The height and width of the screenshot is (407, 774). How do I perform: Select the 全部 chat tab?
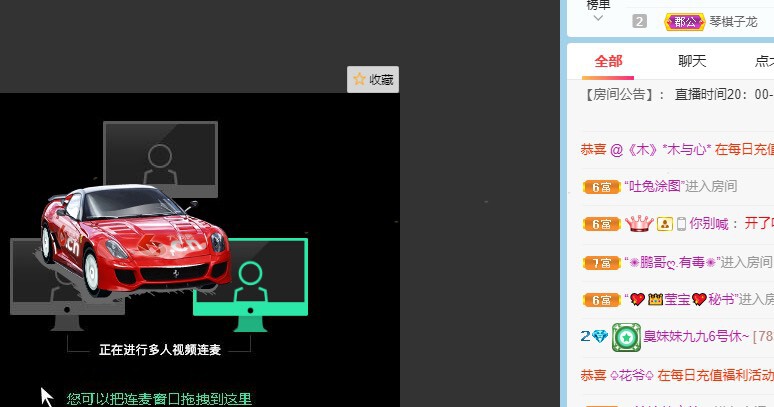[608, 61]
